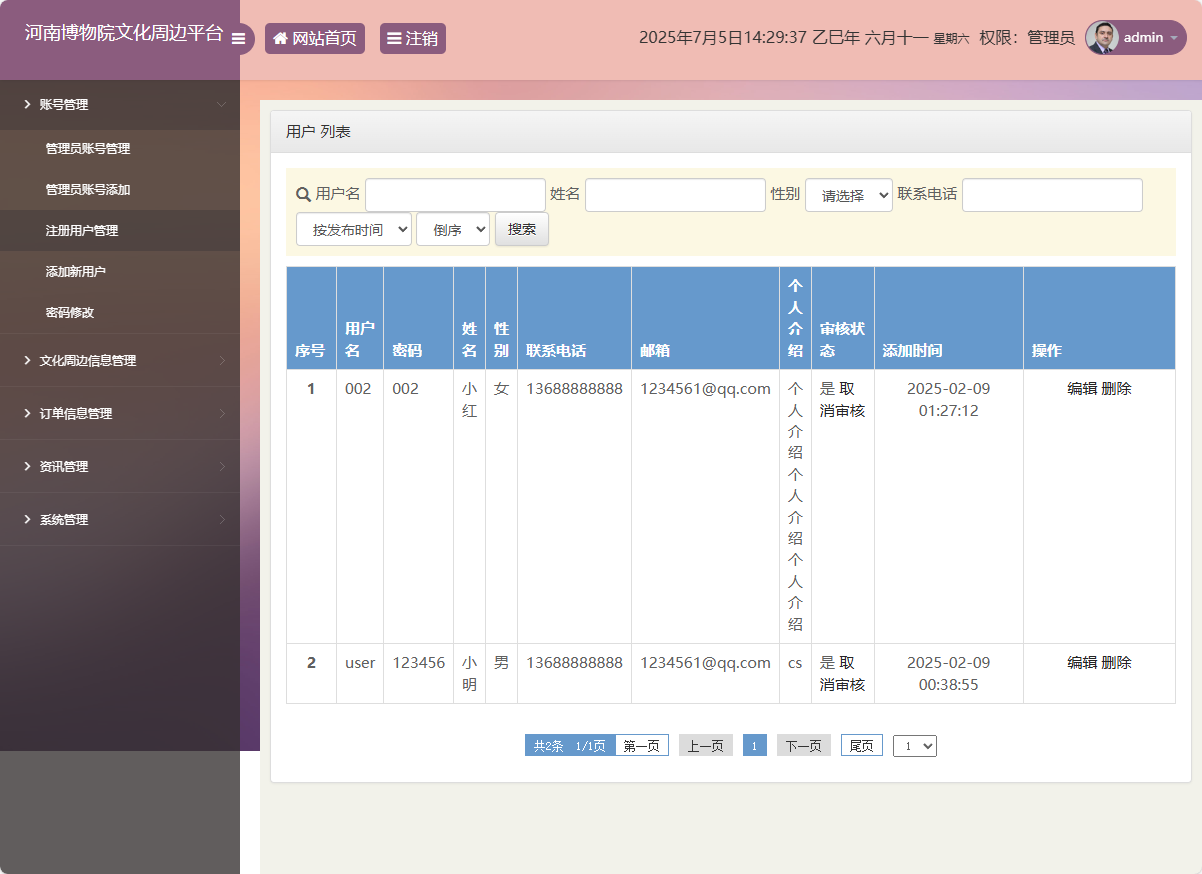Screen dimensions: 1202x874
Task: Select 添加新用户 in the sidebar
Action: coord(76,272)
